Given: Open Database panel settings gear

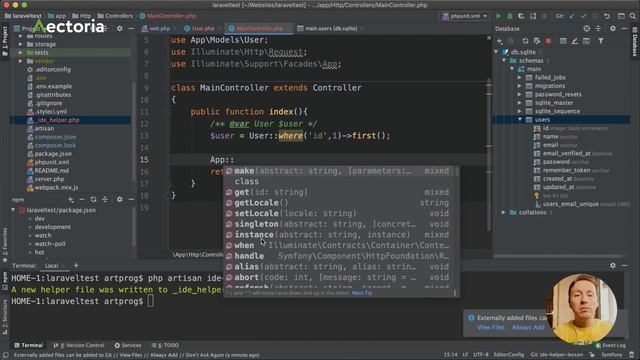Looking at the screenshot, I should point(613,29).
